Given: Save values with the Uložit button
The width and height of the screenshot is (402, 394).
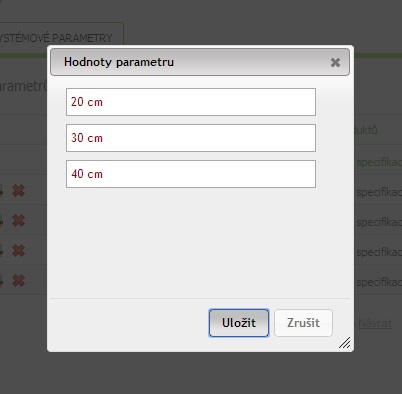Looking at the screenshot, I should point(239,323).
